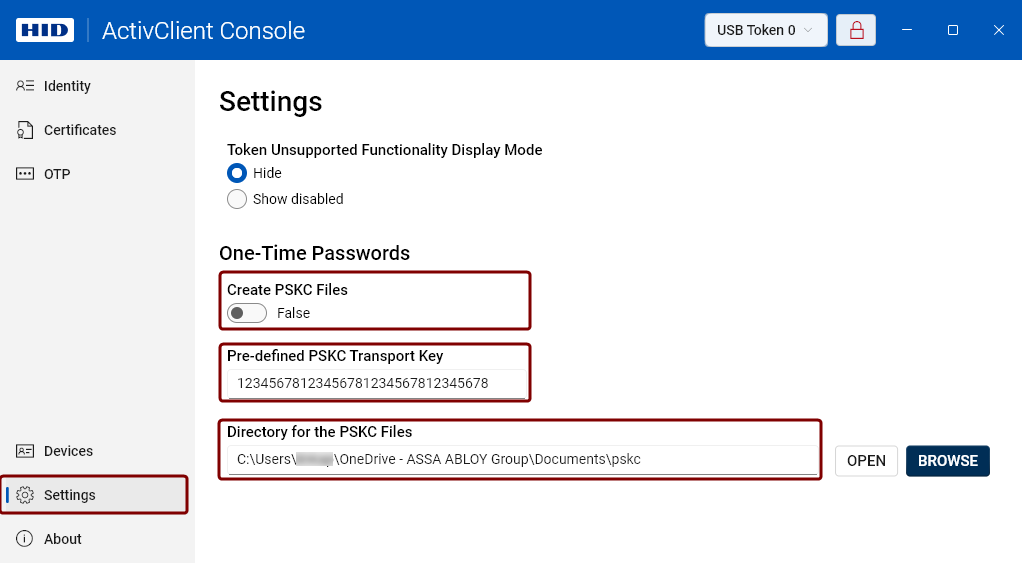The width and height of the screenshot is (1022, 563).
Task: Select the Hide radio button
Action: pyautogui.click(x=237, y=173)
